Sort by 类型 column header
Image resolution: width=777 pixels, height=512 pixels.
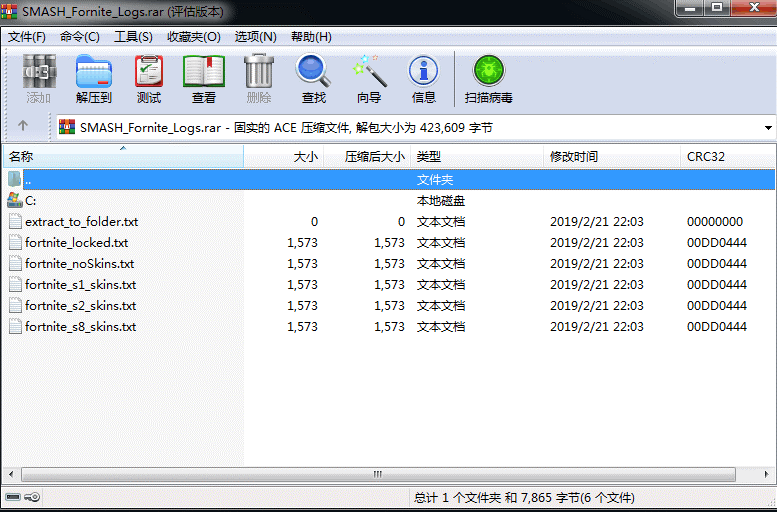[x=477, y=157]
